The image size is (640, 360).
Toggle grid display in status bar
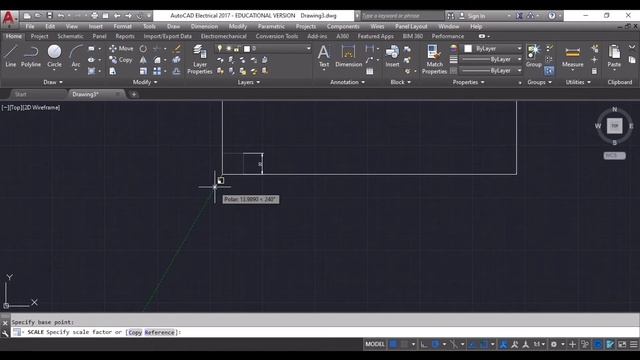(393, 344)
